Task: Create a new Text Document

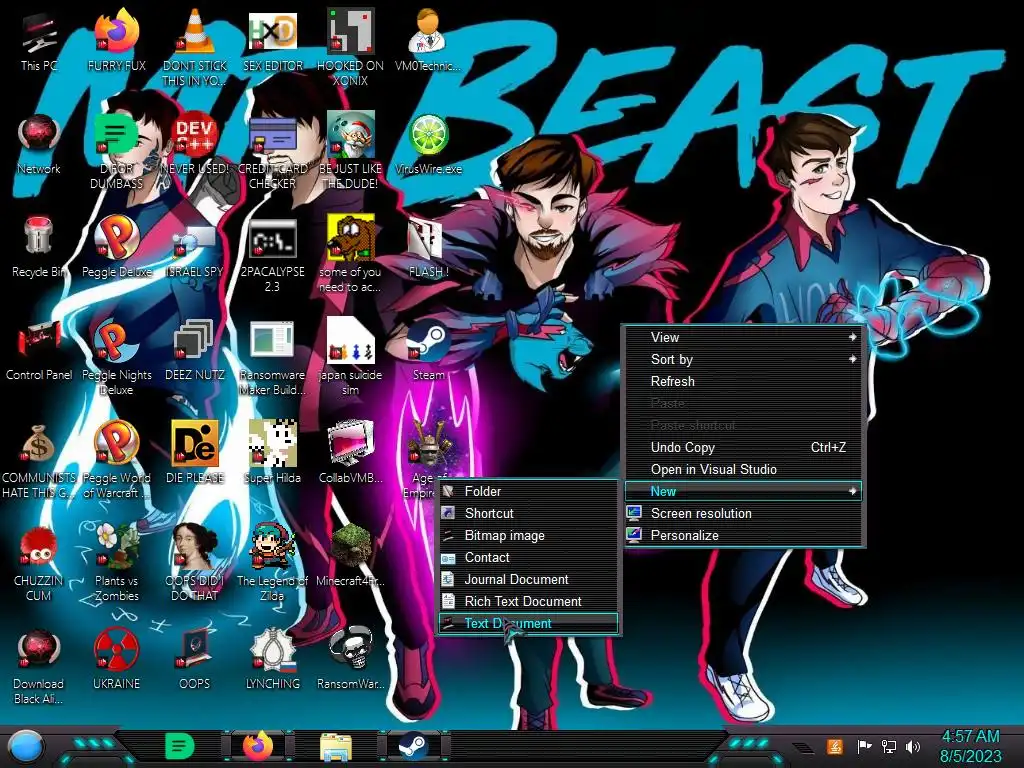Action: tap(528, 624)
